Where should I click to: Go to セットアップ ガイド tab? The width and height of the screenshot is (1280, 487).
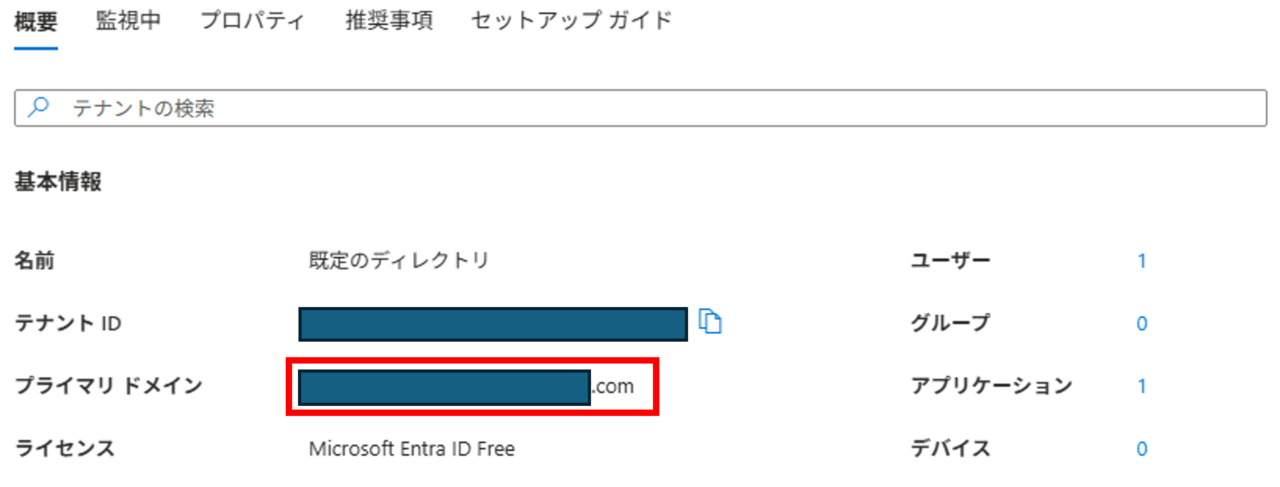571,21
